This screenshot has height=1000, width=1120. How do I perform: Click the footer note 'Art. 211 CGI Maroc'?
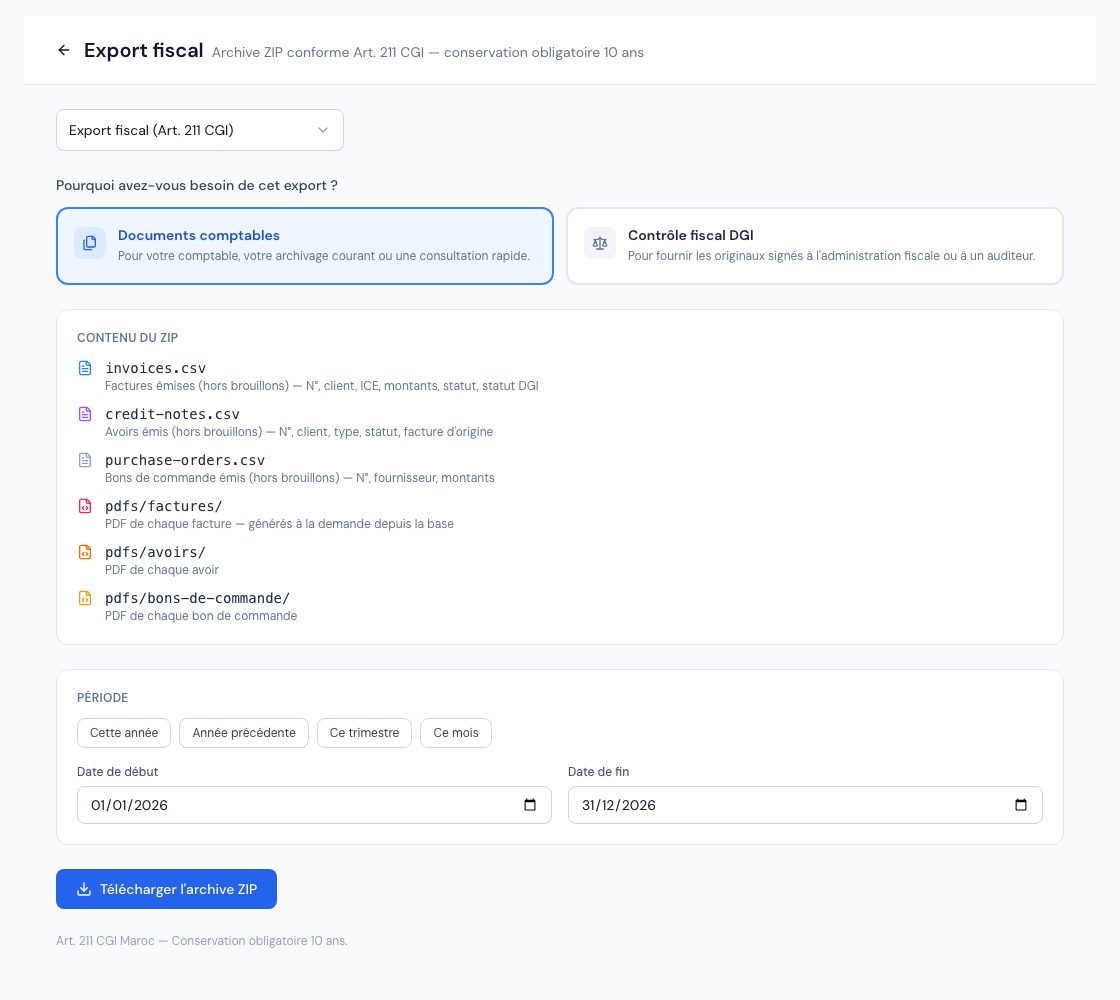pyautogui.click(x=105, y=941)
